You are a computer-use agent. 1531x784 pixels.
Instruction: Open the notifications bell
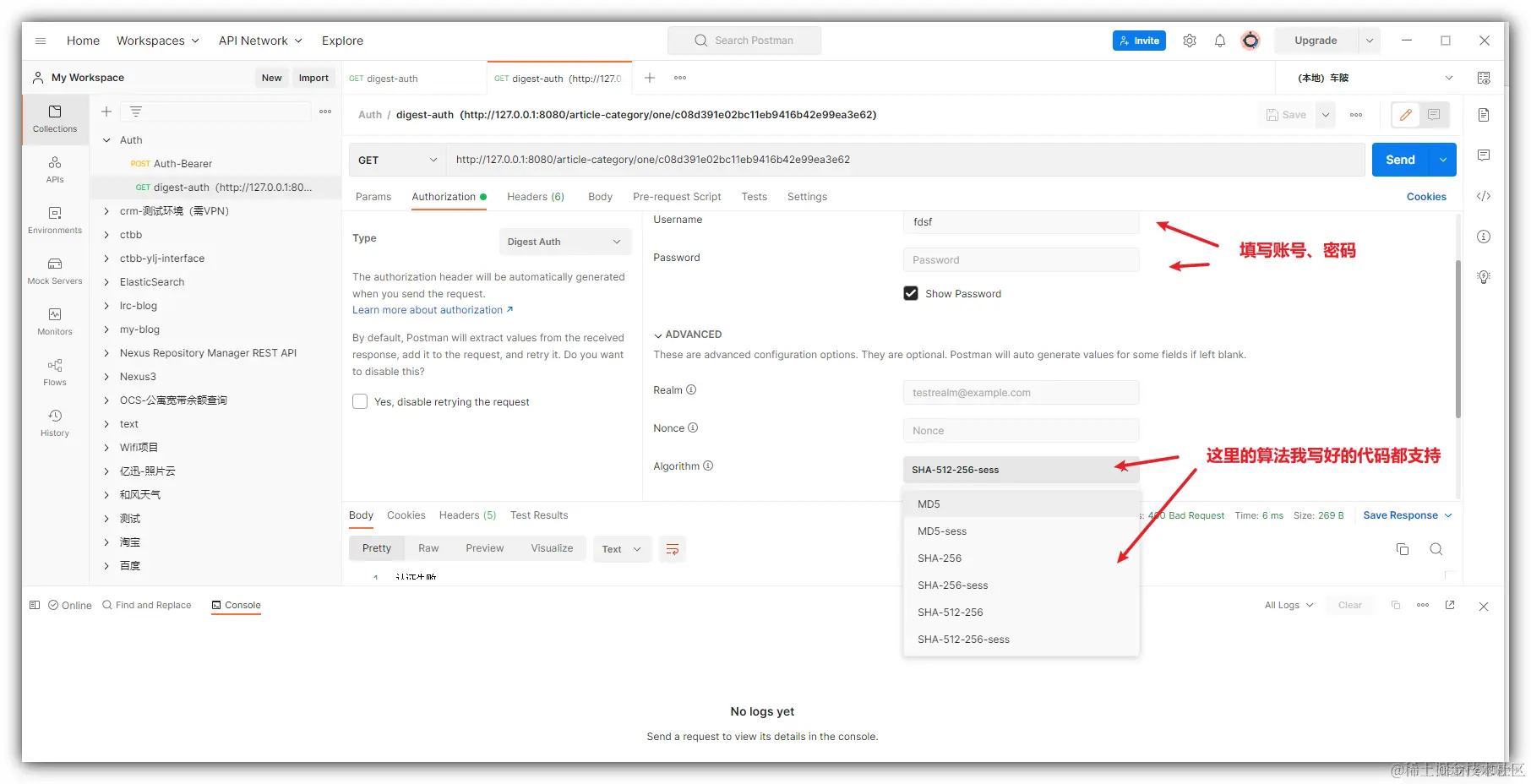click(1220, 41)
